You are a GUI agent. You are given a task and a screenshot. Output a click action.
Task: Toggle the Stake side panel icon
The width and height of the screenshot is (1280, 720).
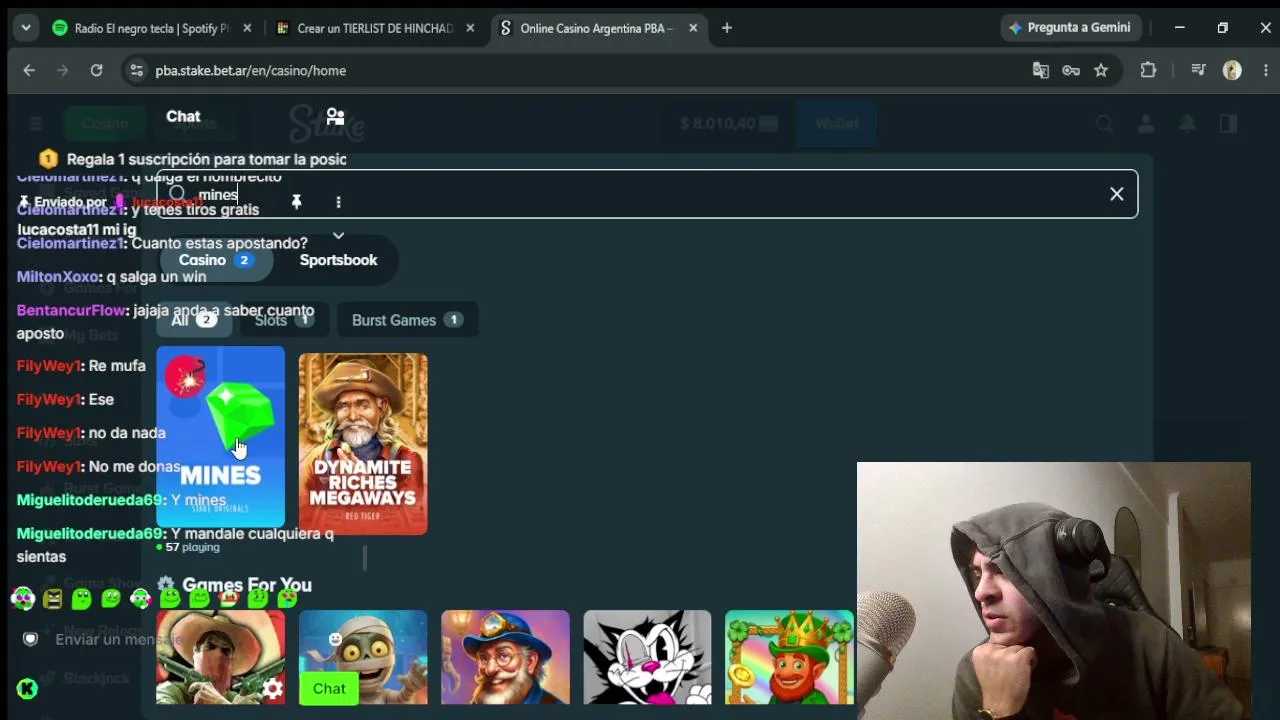click(1229, 124)
